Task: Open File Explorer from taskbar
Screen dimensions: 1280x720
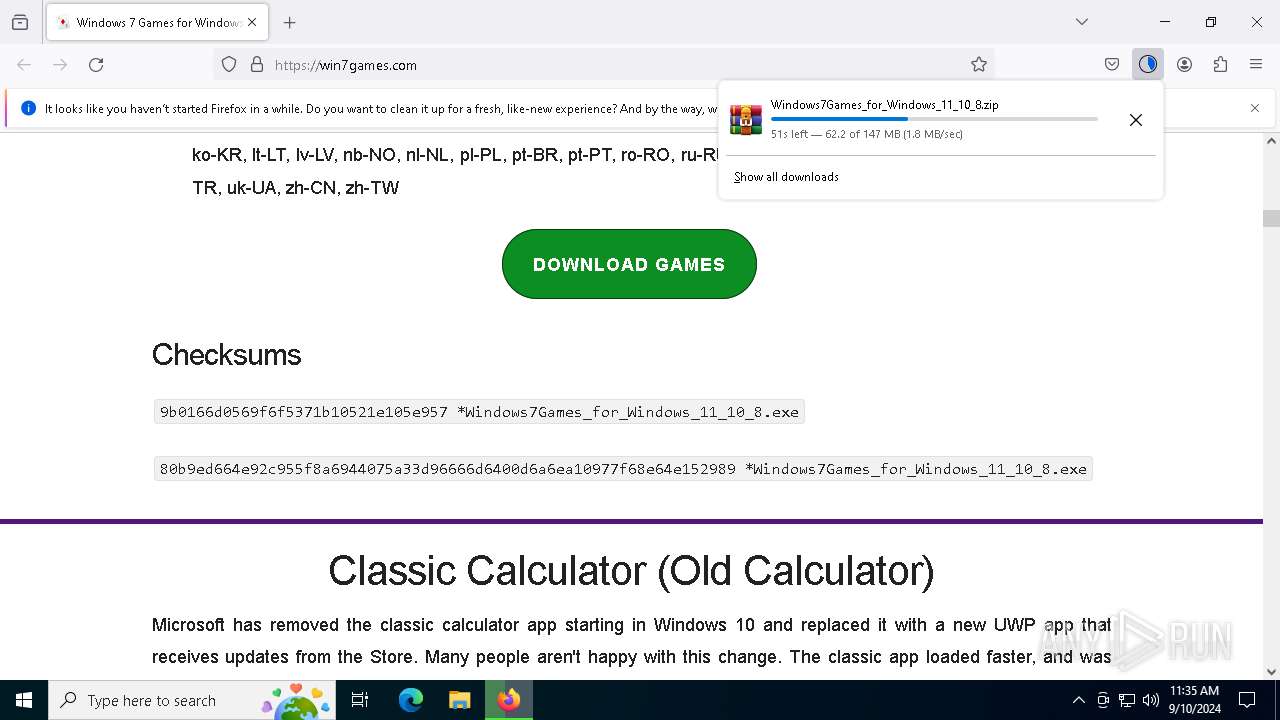Action: [x=459, y=700]
